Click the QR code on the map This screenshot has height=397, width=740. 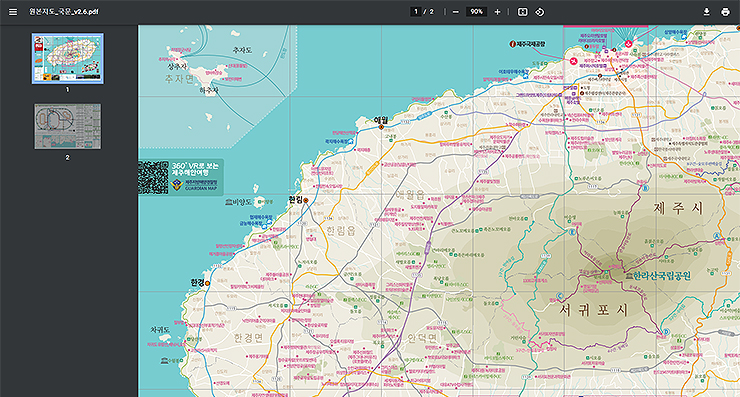coord(153,177)
